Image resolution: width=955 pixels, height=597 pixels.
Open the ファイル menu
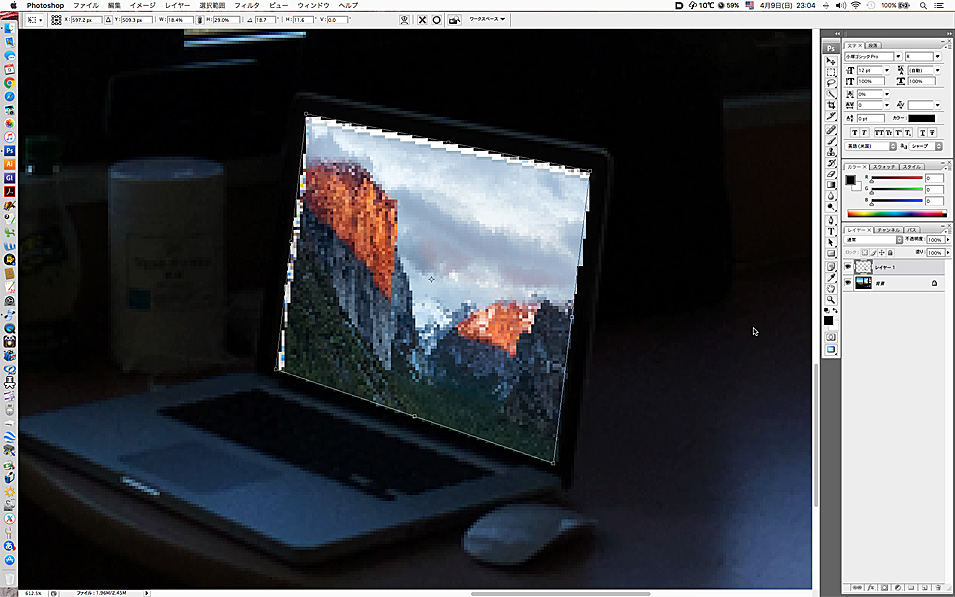pos(86,5)
